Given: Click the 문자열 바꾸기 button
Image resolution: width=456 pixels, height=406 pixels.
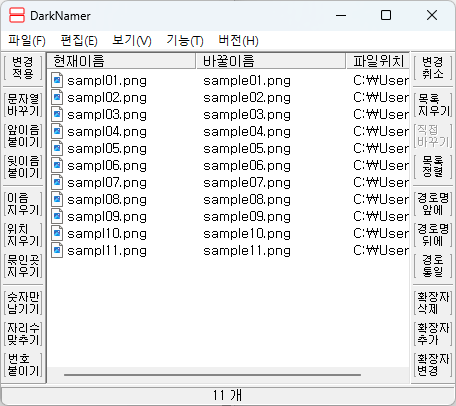Looking at the screenshot, I should pos(23,105).
